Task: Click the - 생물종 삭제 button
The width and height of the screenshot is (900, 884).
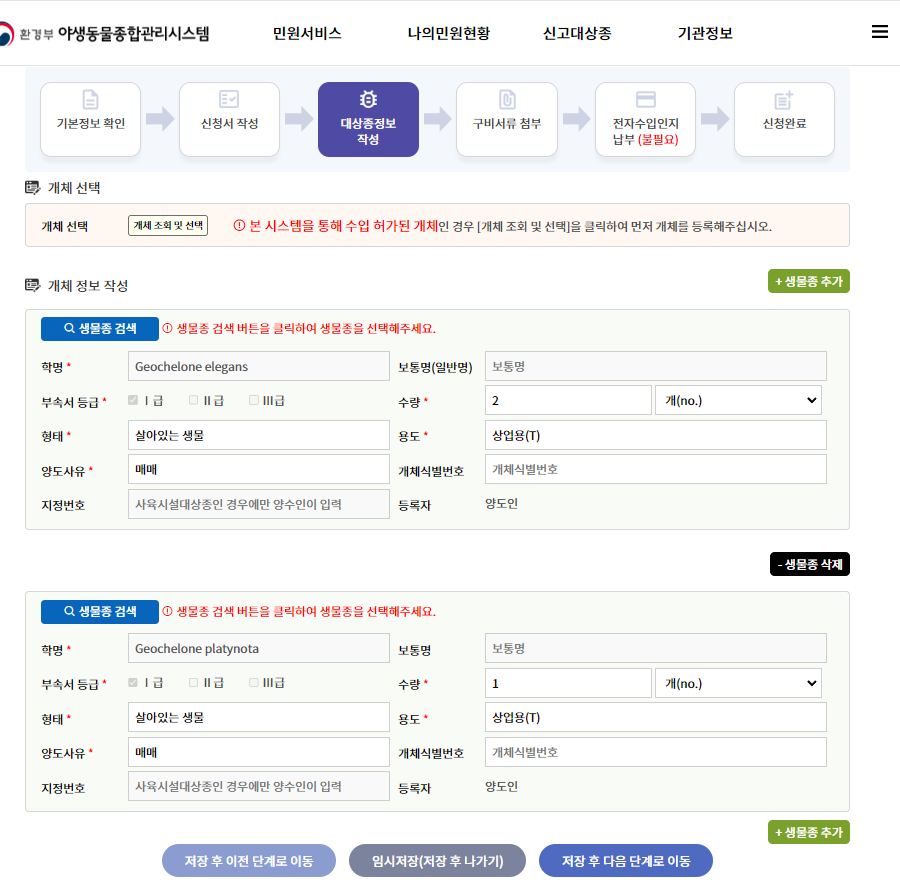Action: [810, 564]
